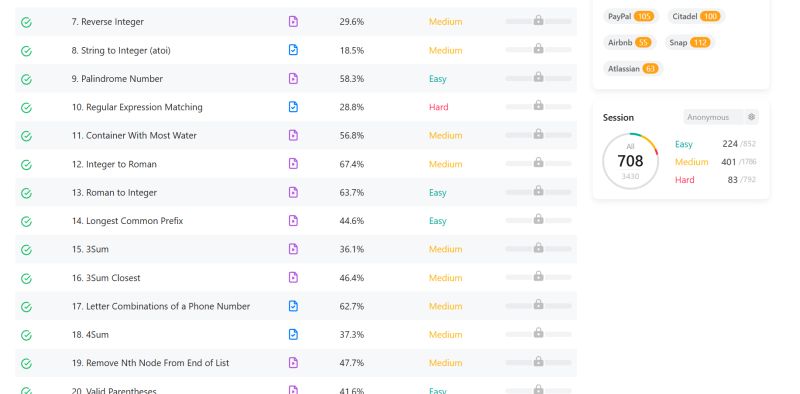Click the Session settings gear icon
The height and width of the screenshot is (394, 800).
[751, 117]
